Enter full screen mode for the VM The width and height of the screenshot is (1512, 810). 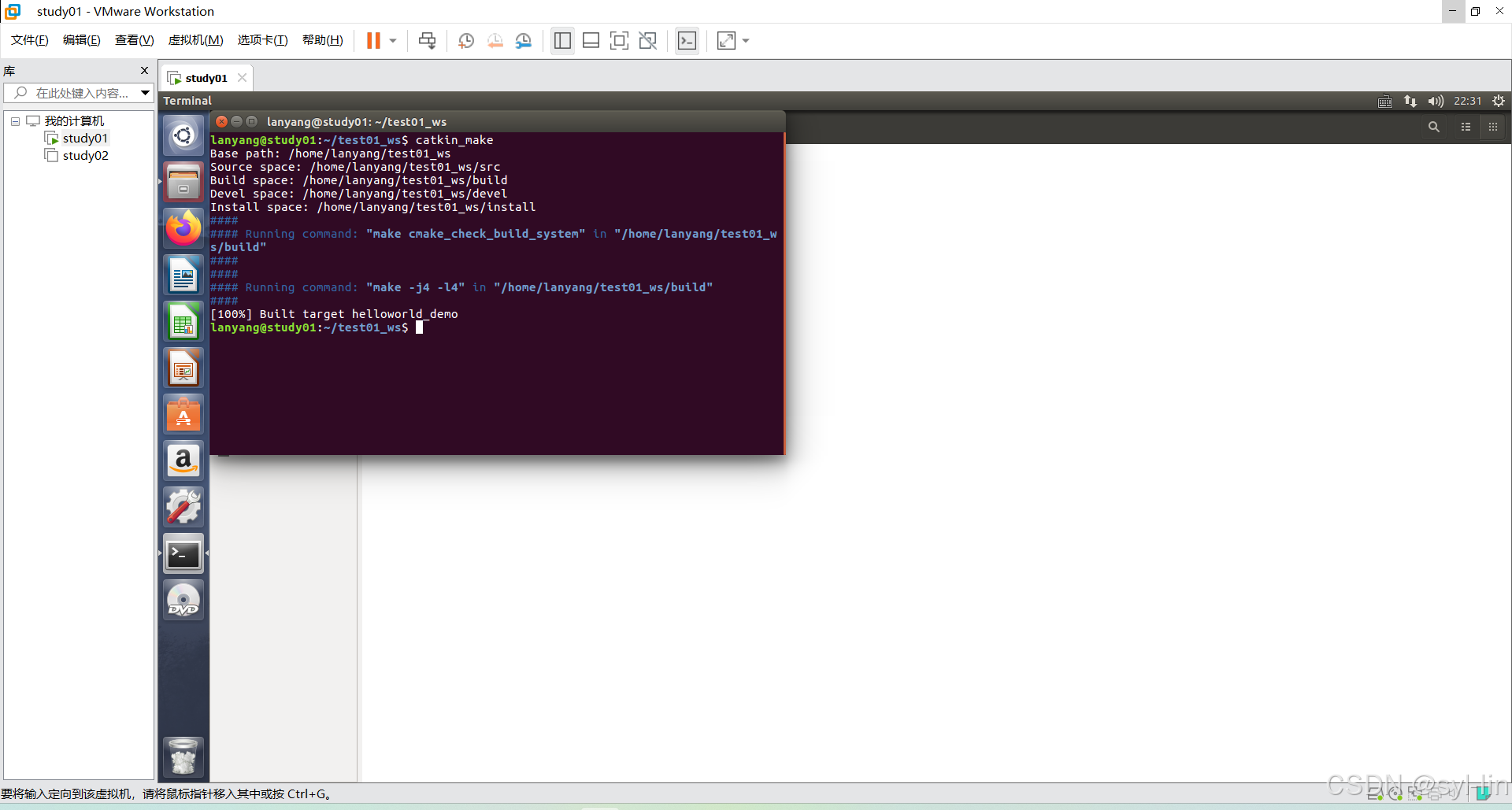pyautogui.click(x=620, y=40)
